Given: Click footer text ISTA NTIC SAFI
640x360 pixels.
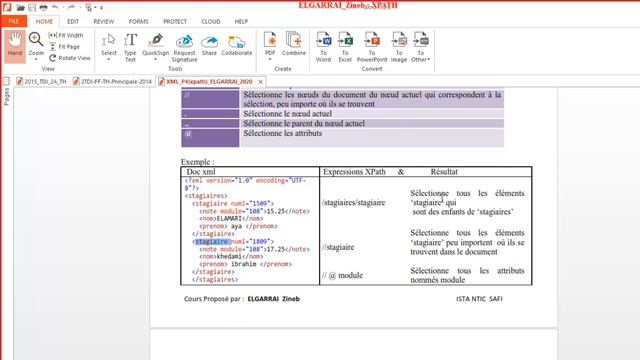Looking at the screenshot, I should pyautogui.click(x=479, y=299).
